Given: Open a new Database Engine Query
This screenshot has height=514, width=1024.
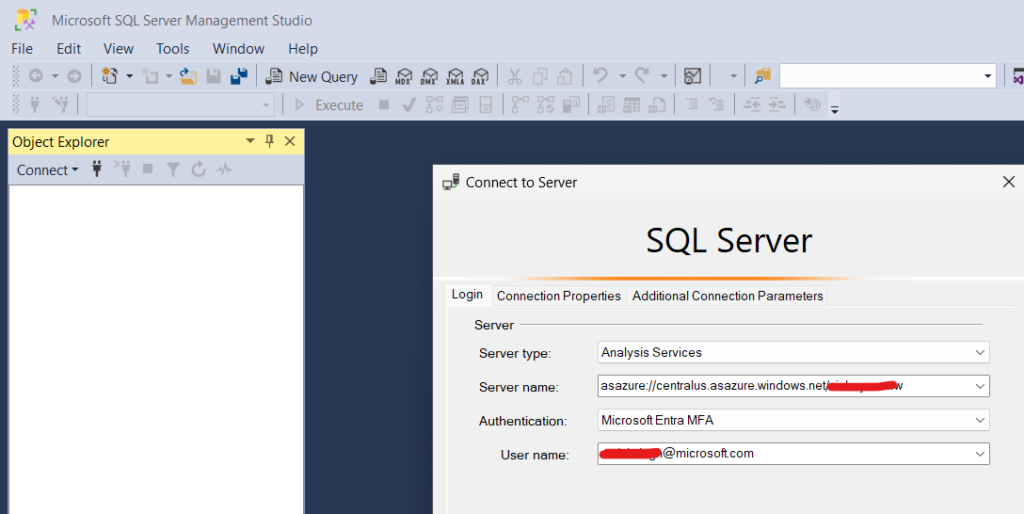Looking at the screenshot, I should [378, 76].
